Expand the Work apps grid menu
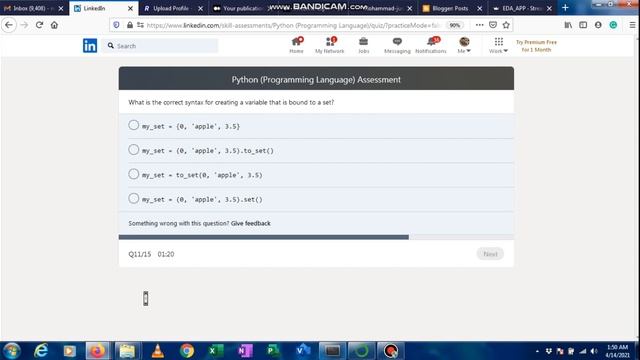Viewport: 640px width, 360px height. click(x=498, y=45)
